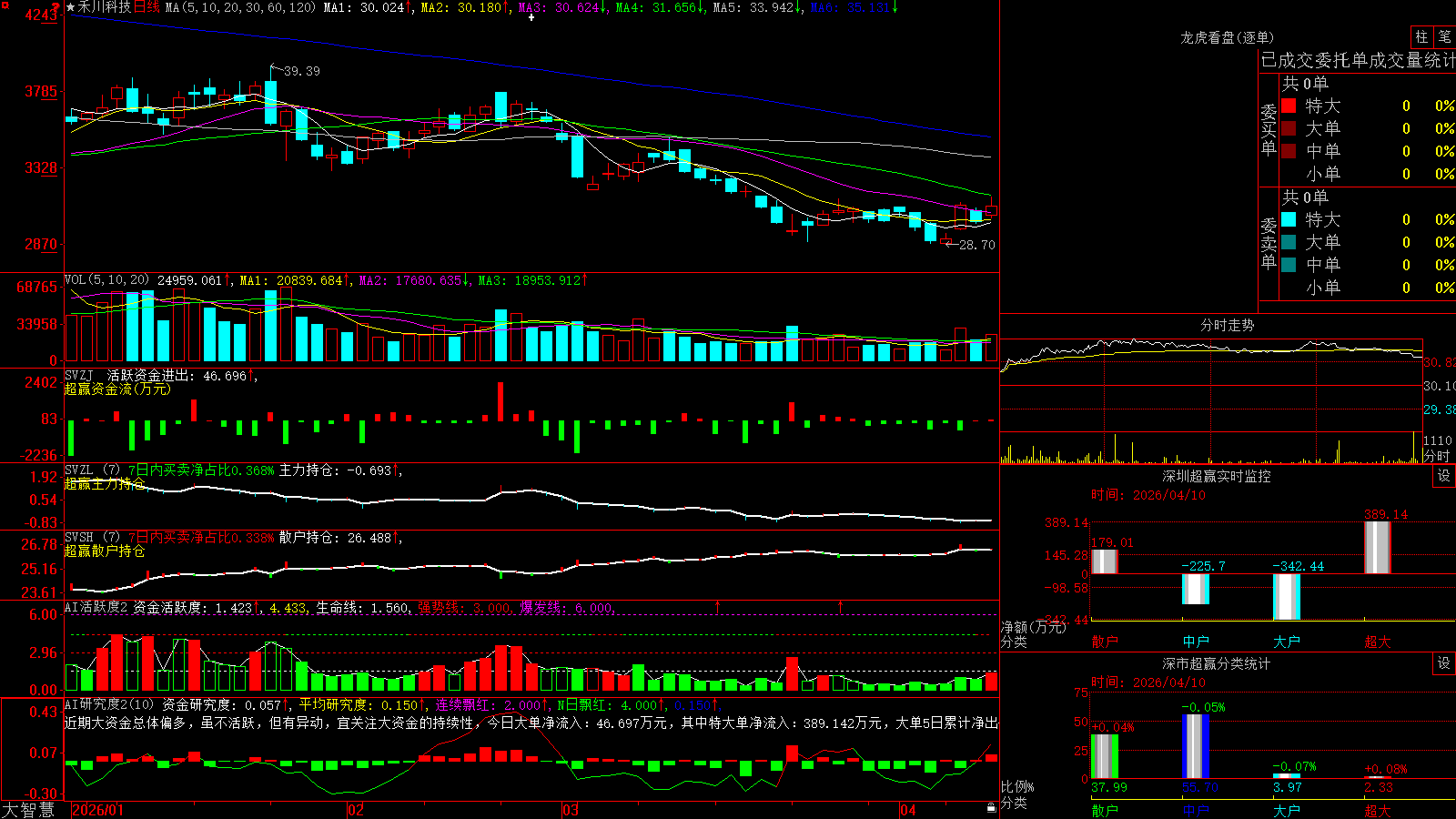Click the red question mark icon above the price axis
This screenshot has width=1456, height=819.
[56, 7]
